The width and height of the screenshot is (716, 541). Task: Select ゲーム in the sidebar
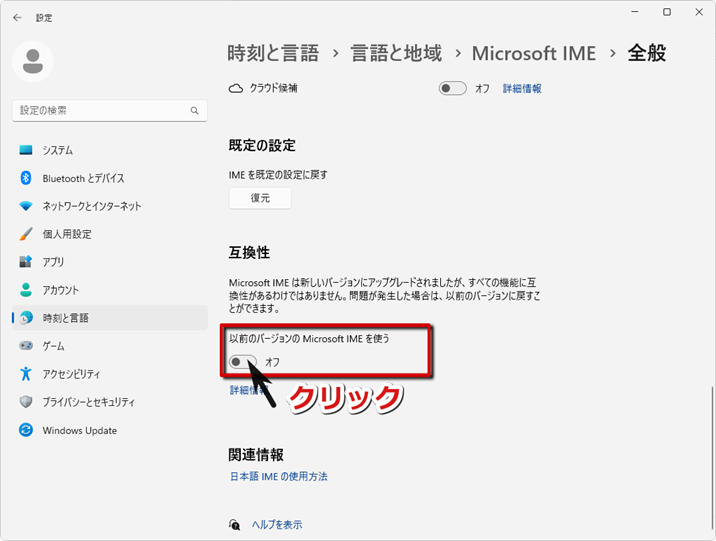click(x=110, y=346)
